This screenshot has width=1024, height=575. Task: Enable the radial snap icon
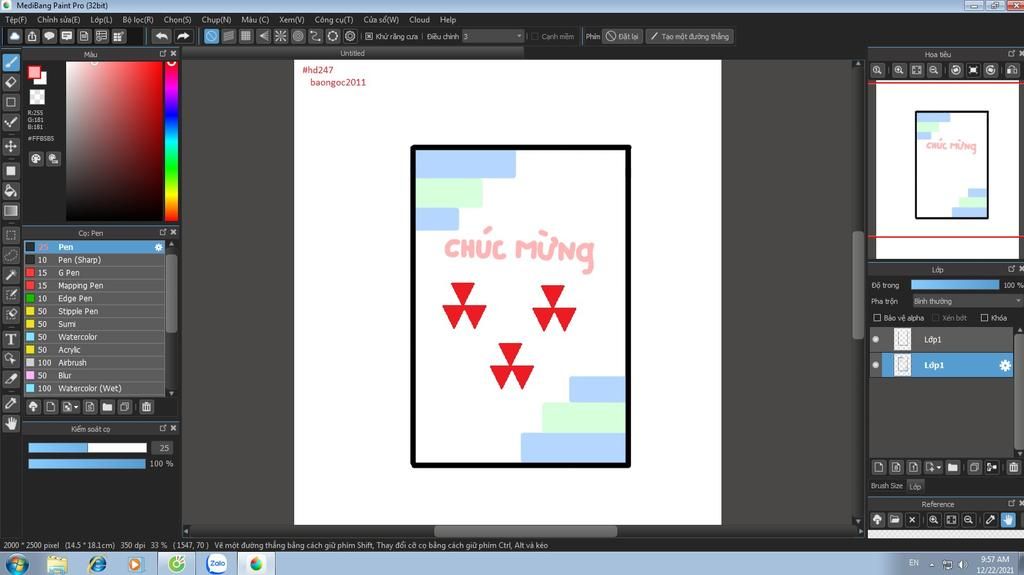280,36
